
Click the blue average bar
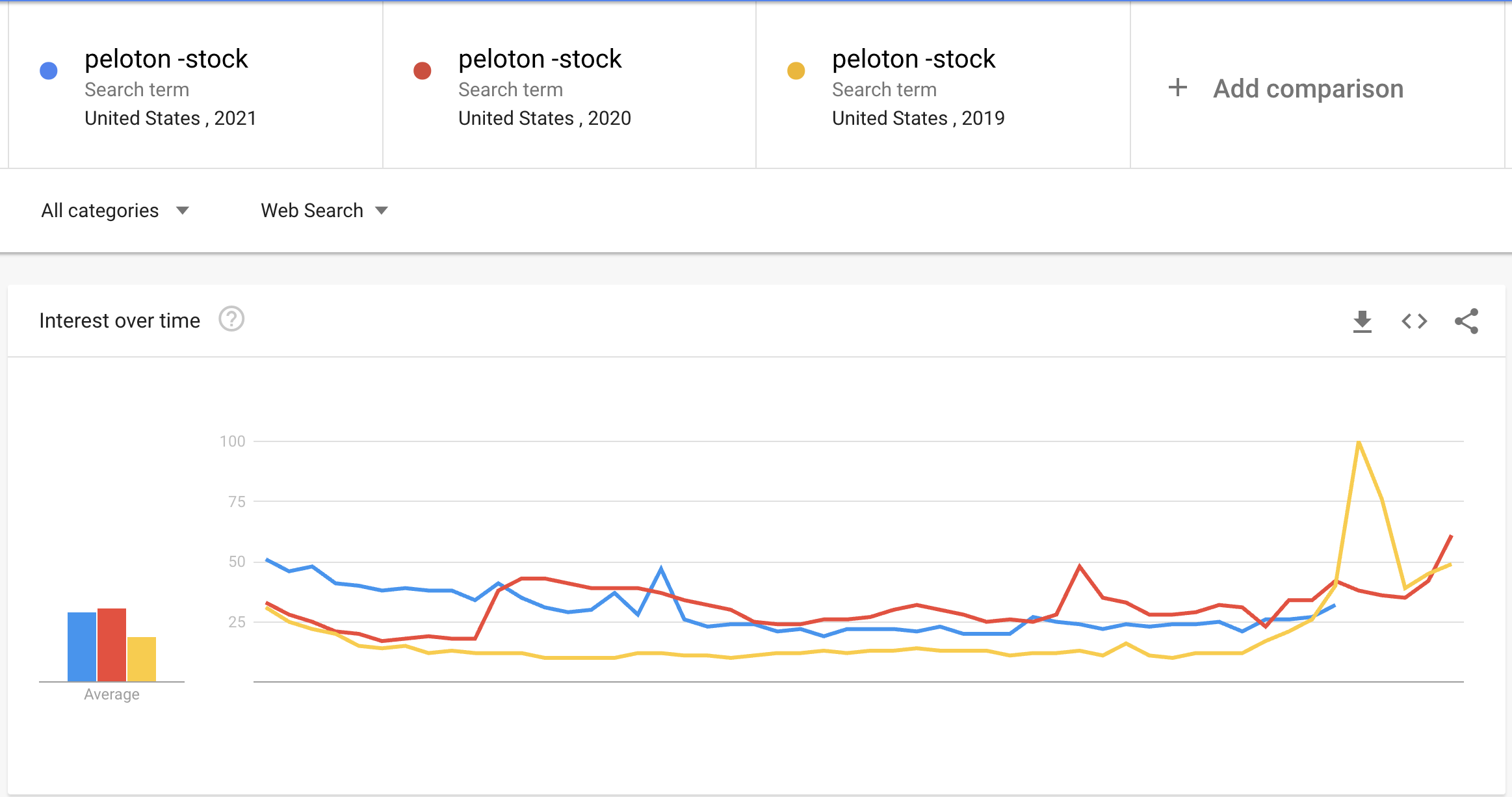(x=82, y=647)
